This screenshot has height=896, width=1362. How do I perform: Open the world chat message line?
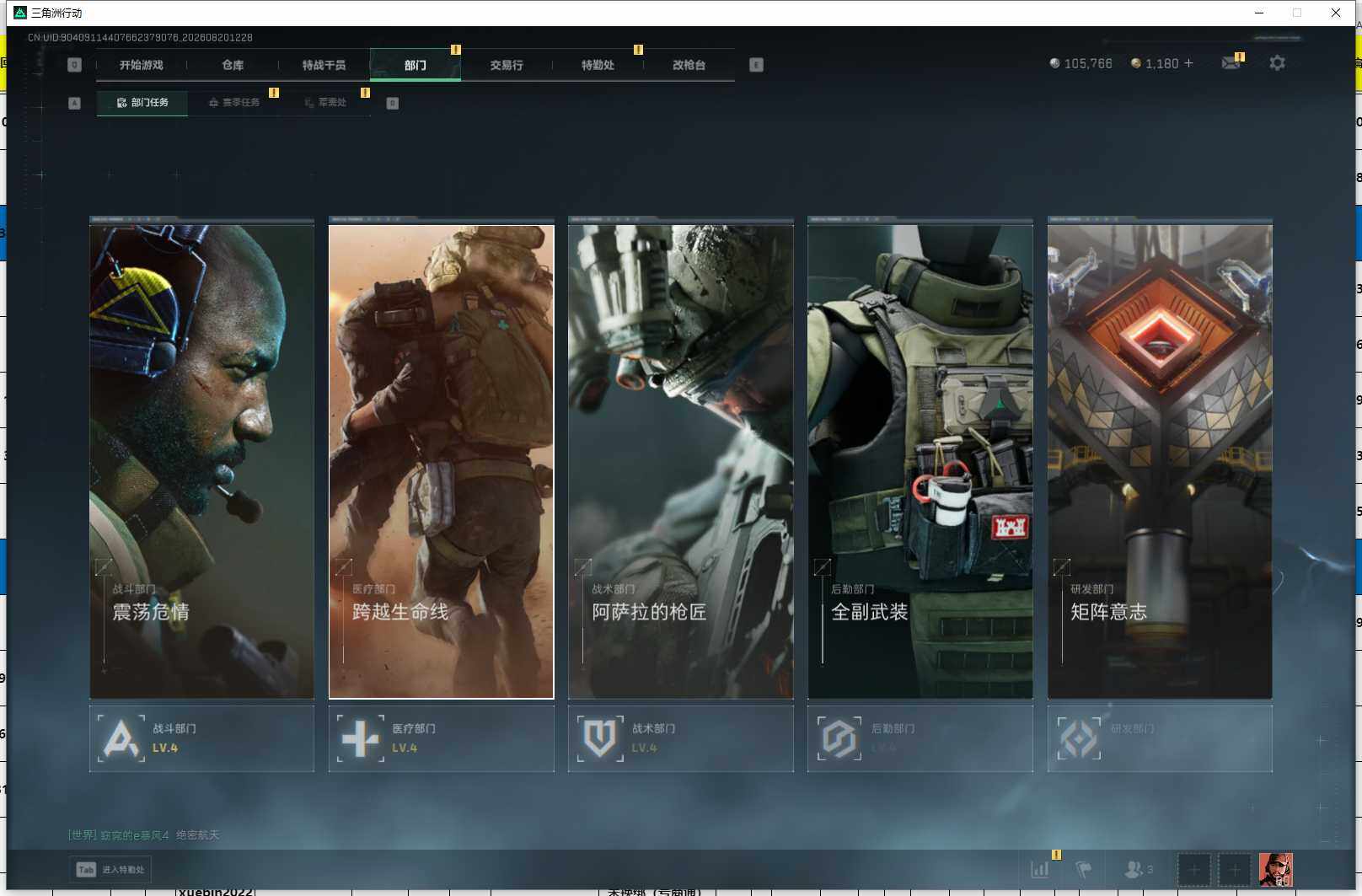144,835
